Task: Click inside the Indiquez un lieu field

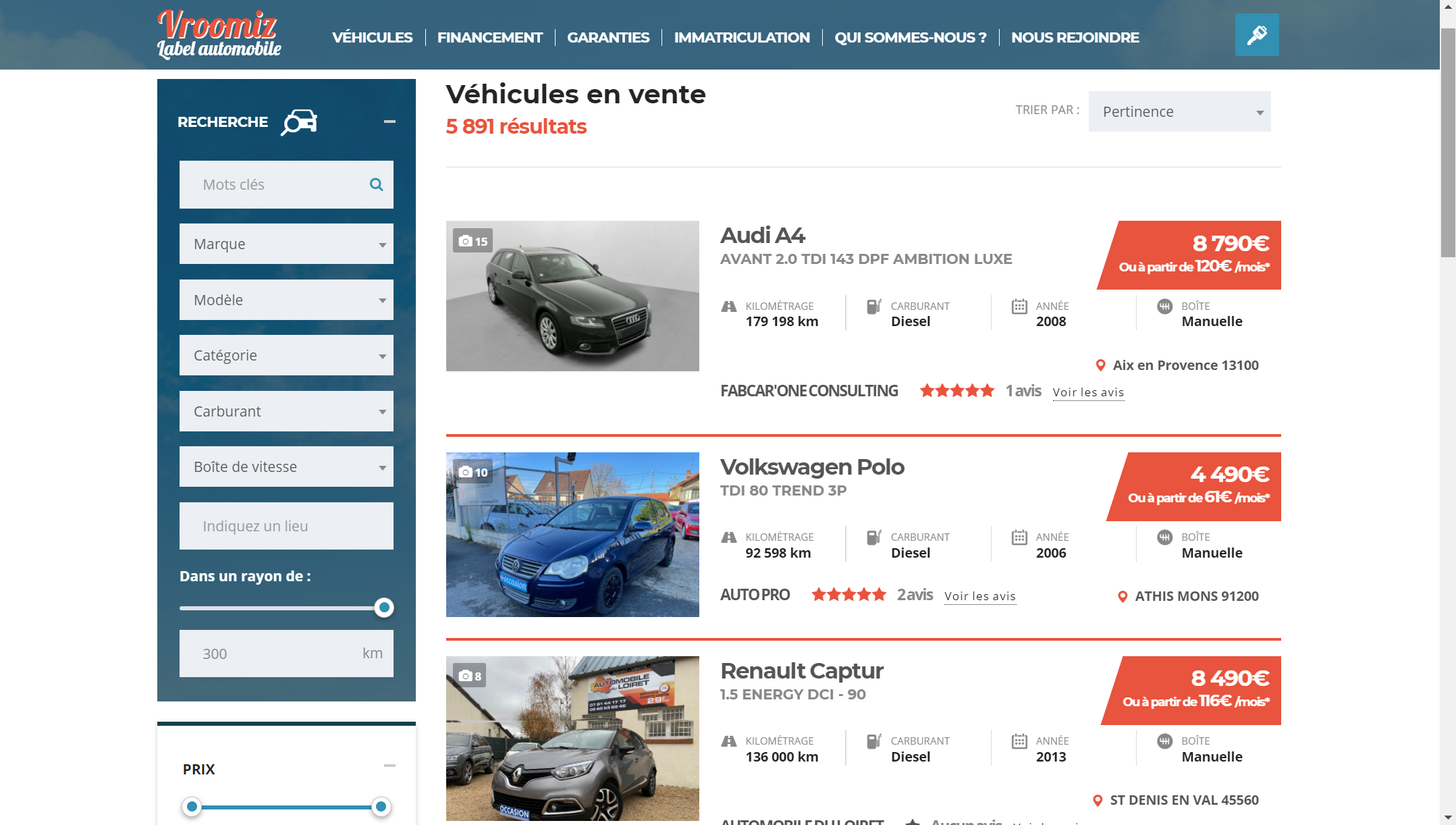Action: pyautogui.click(x=286, y=526)
